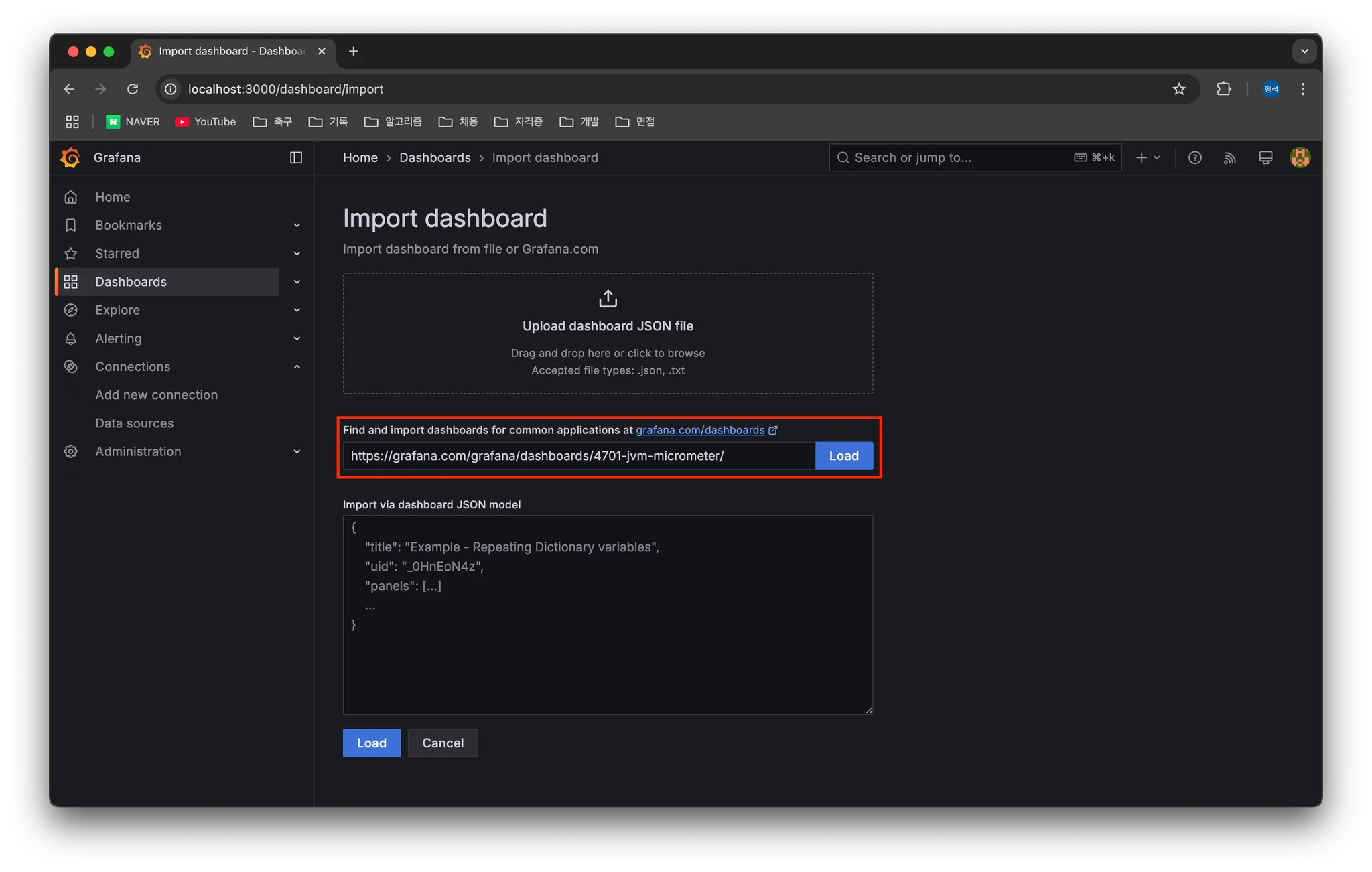Open the plus new dropdown
The width and height of the screenshot is (1372, 872).
[1148, 157]
